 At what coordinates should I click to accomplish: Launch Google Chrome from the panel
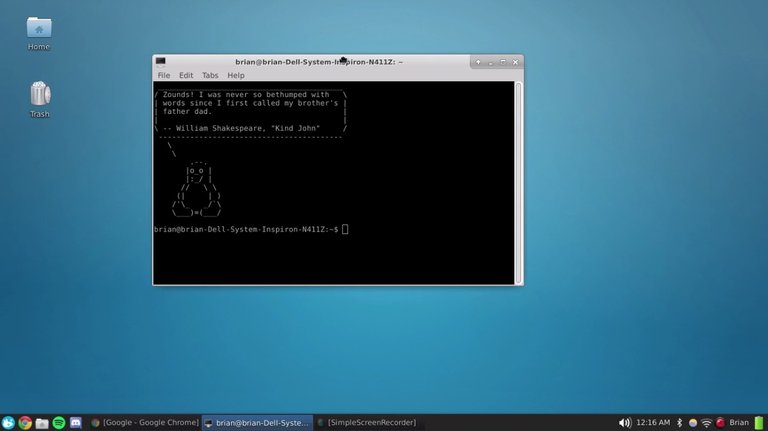point(25,423)
